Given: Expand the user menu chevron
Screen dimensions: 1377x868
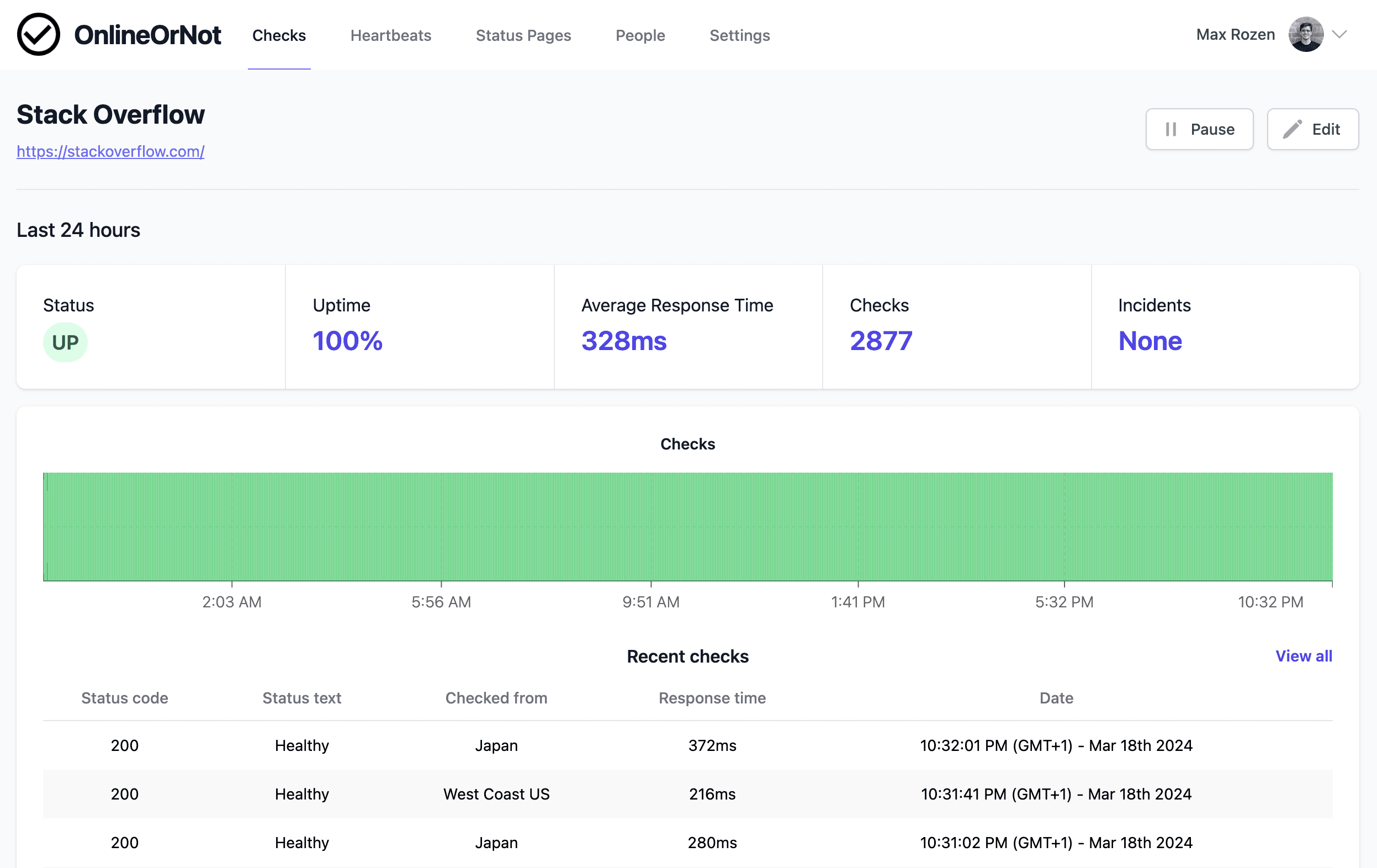Looking at the screenshot, I should point(1339,34).
